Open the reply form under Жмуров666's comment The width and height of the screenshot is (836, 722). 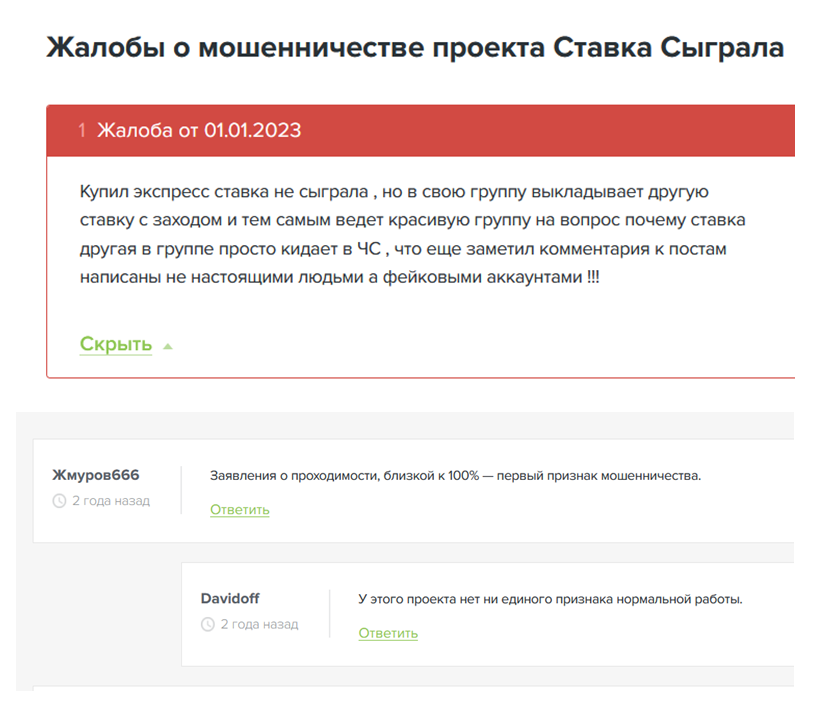pyautogui.click(x=238, y=510)
